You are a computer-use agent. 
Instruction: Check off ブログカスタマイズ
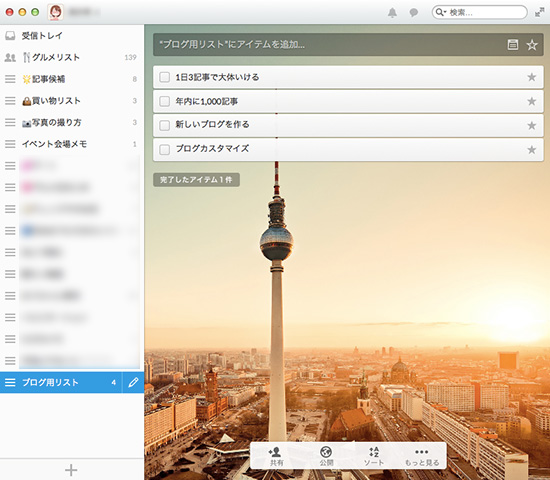[x=165, y=149]
